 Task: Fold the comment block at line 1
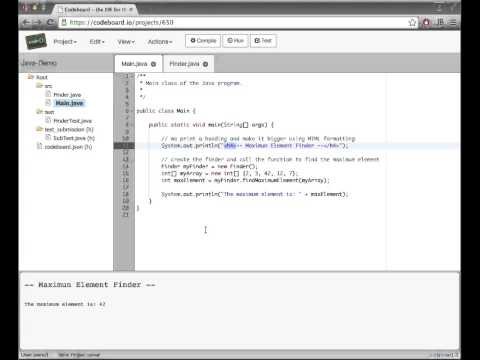[x=132, y=76]
